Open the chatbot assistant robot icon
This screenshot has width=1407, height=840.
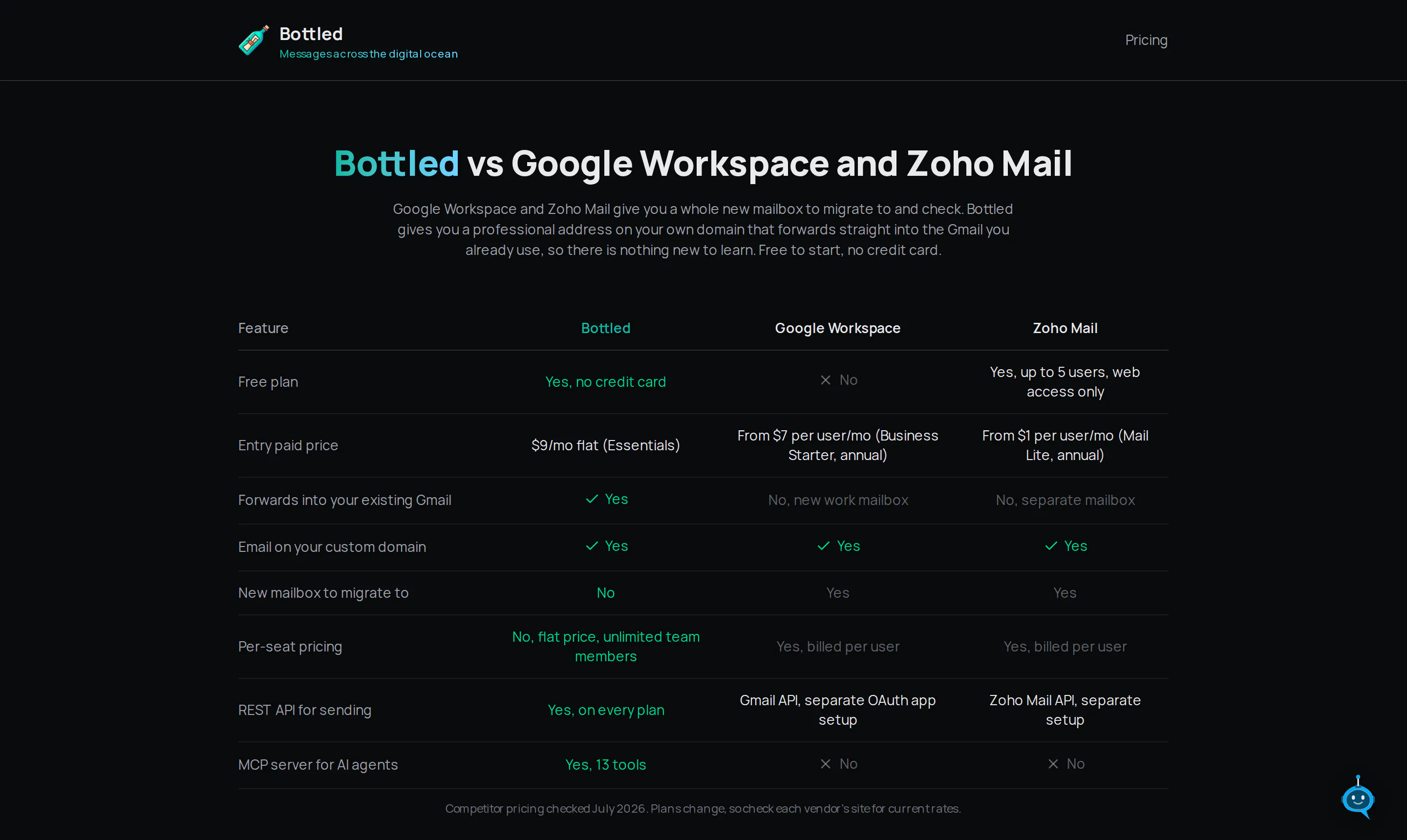(x=1358, y=798)
